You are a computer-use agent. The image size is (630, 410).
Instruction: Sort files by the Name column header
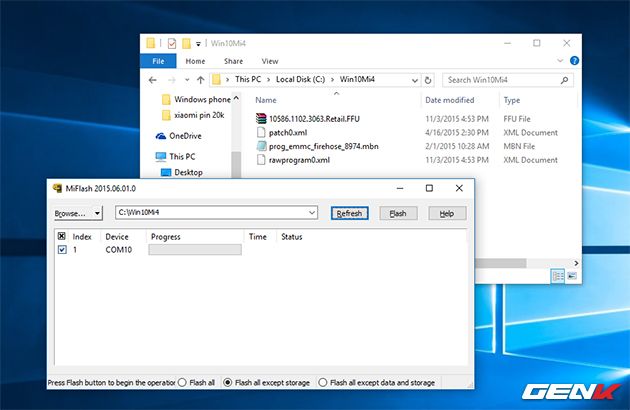pos(266,100)
